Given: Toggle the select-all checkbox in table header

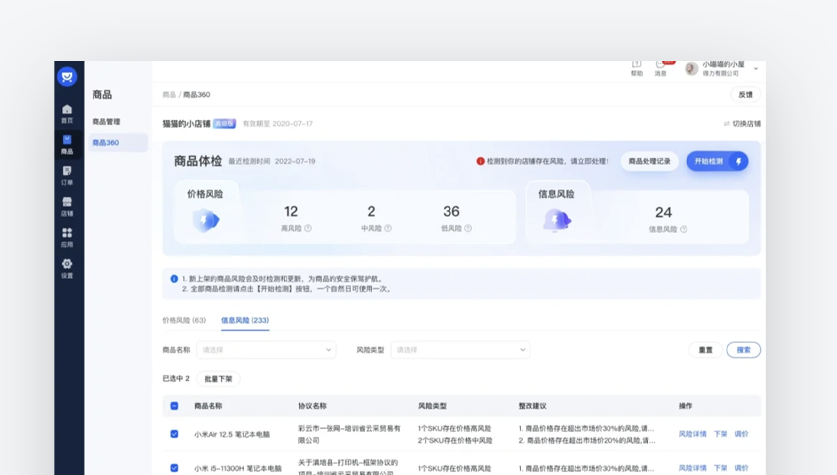Looking at the screenshot, I should [x=174, y=406].
